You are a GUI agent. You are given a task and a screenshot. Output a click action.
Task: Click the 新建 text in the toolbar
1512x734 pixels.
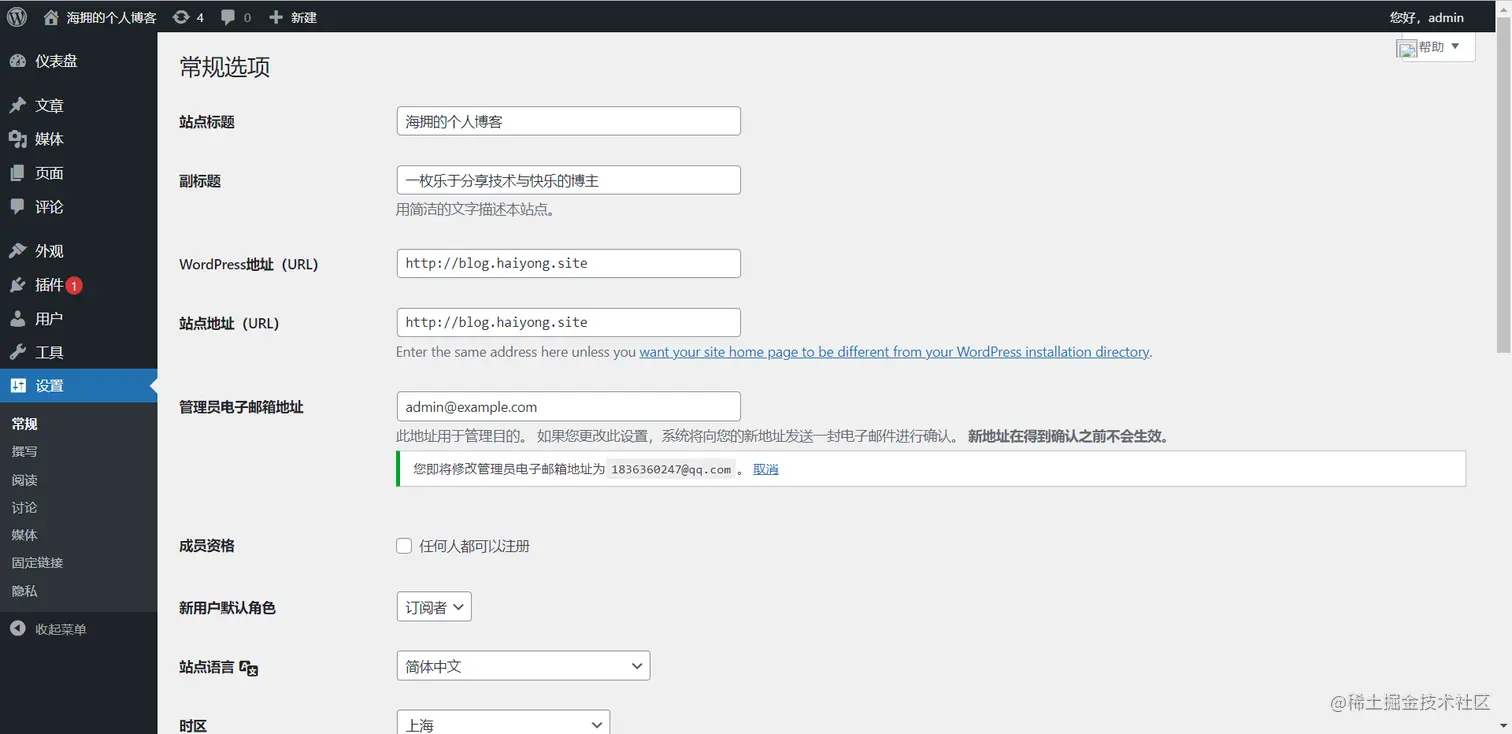pyautogui.click(x=303, y=17)
